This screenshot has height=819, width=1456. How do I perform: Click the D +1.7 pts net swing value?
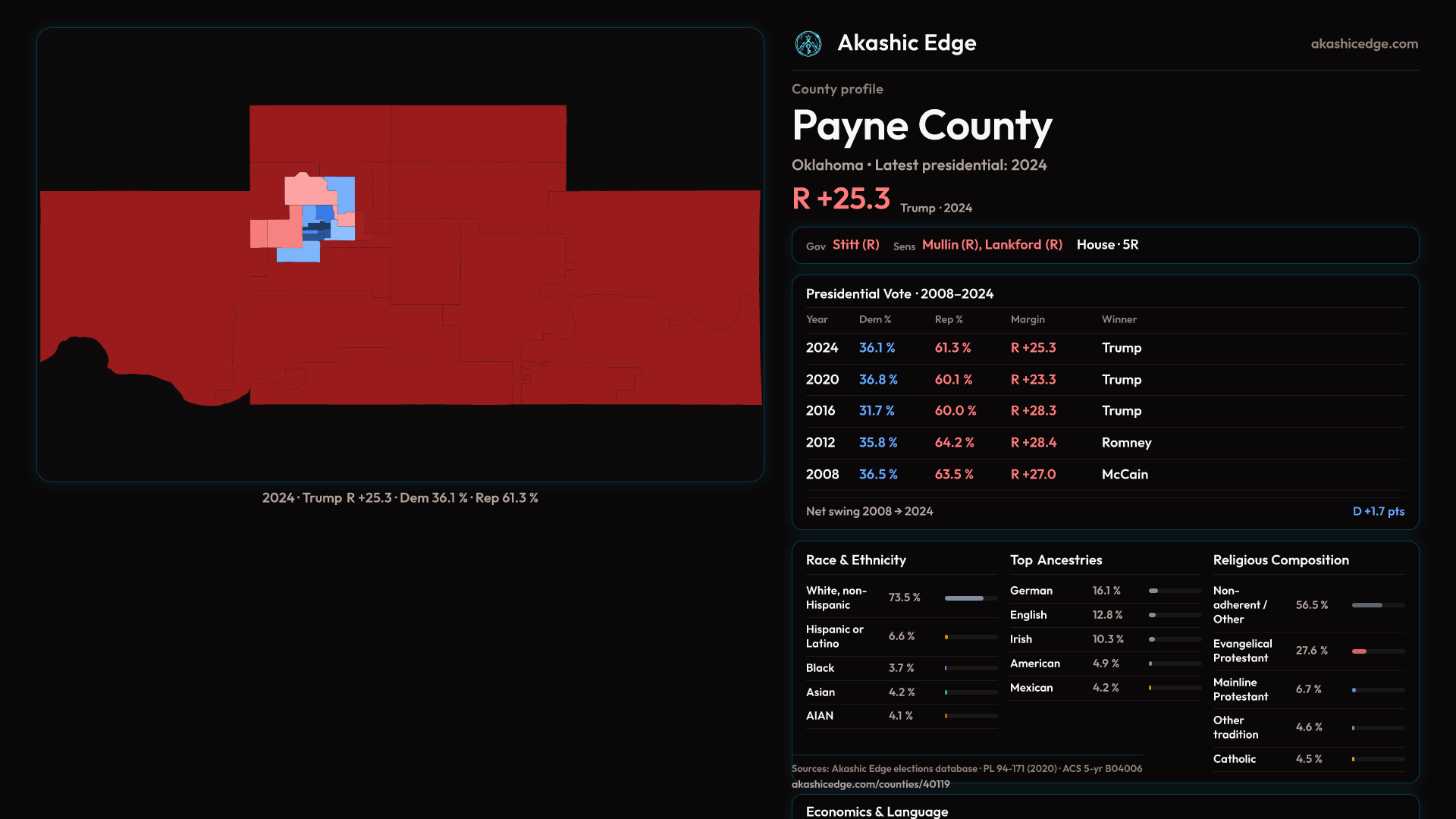click(x=1378, y=512)
